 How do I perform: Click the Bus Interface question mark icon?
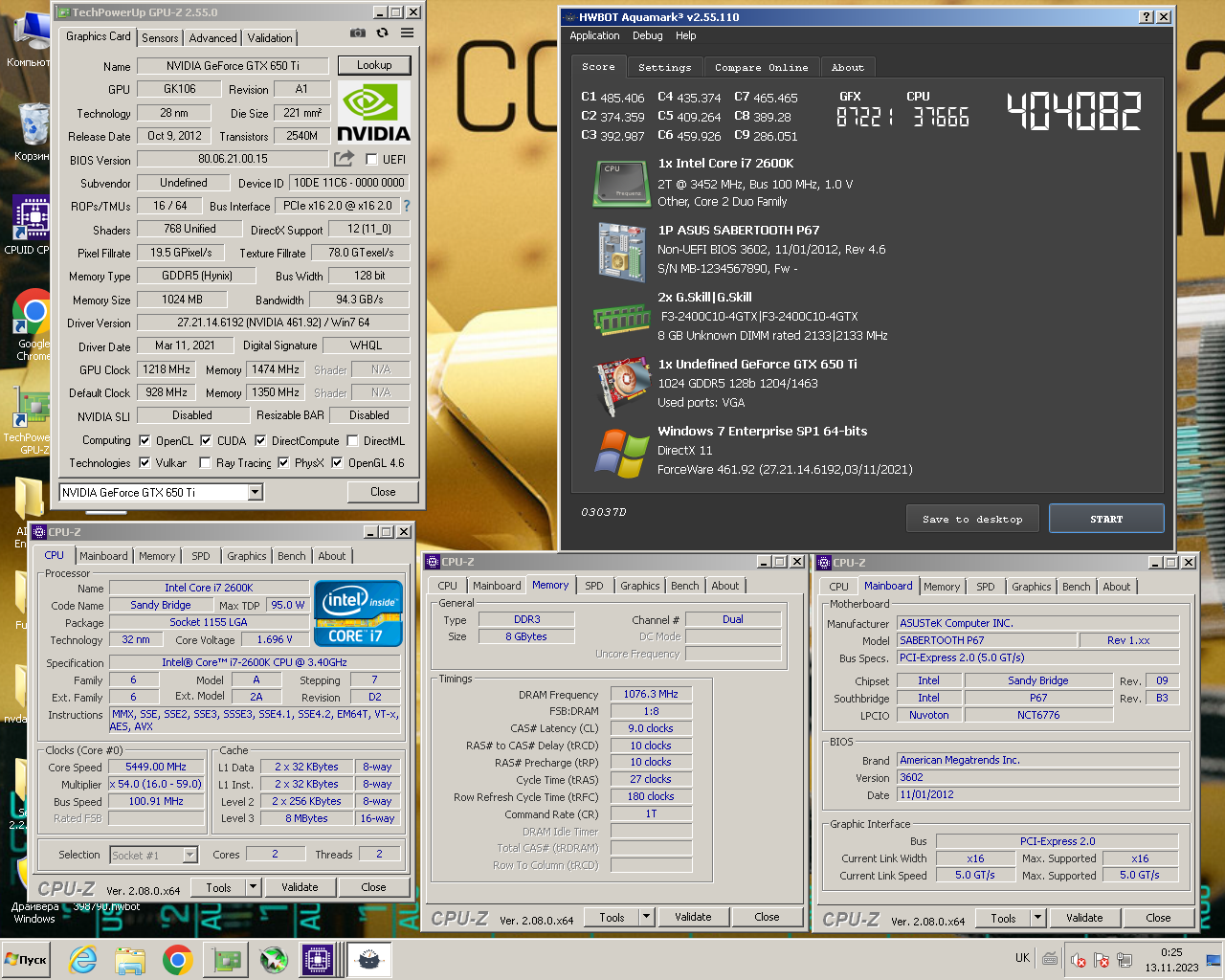click(x=406, y=206)
